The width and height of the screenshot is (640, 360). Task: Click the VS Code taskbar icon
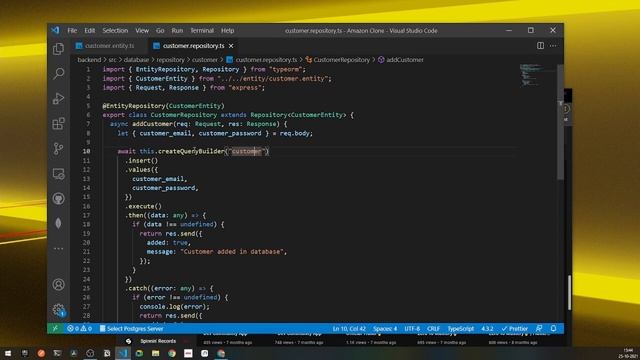(123, 353)
